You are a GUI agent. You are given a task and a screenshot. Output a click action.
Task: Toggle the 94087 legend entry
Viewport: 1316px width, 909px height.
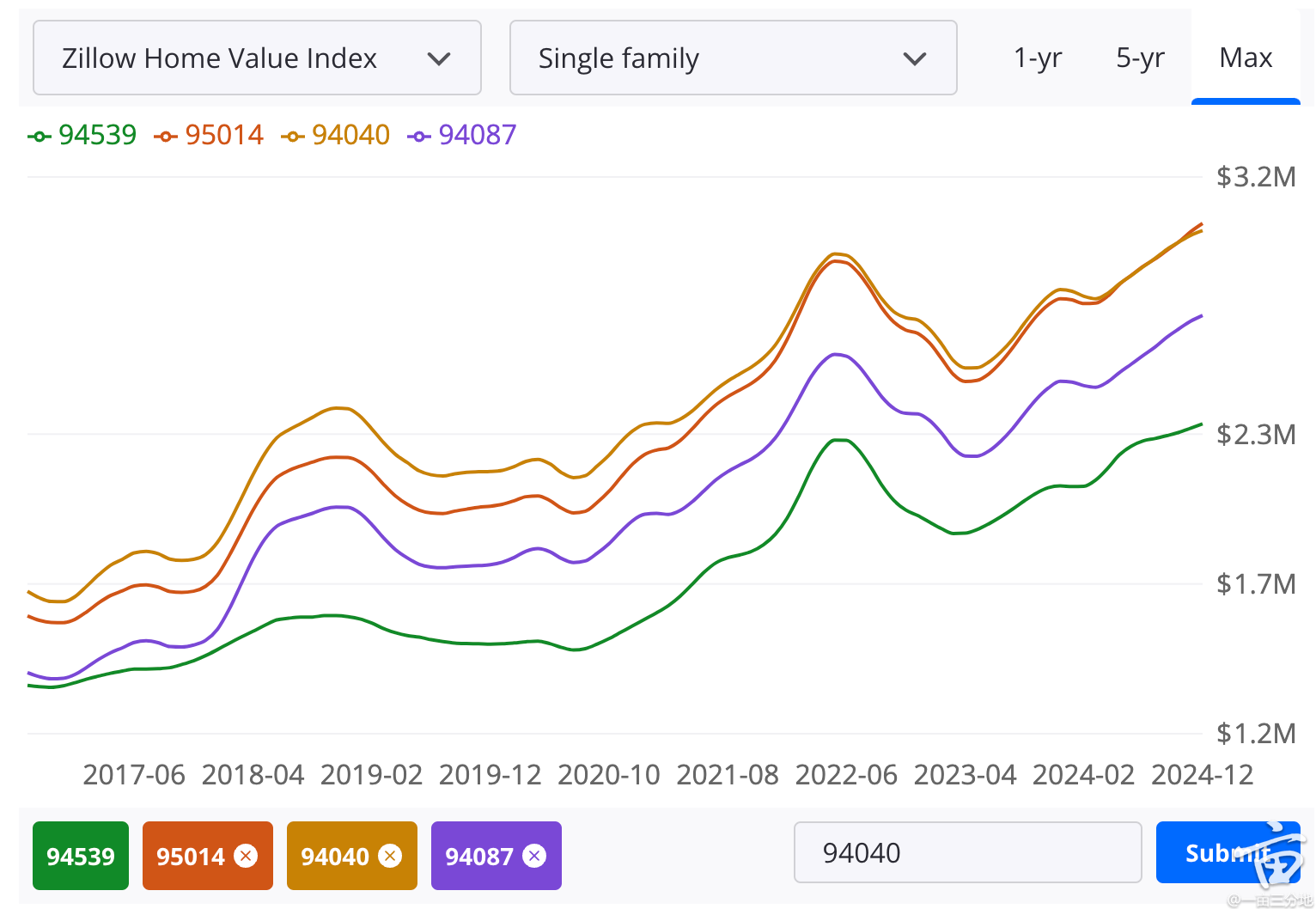(462, 135)
